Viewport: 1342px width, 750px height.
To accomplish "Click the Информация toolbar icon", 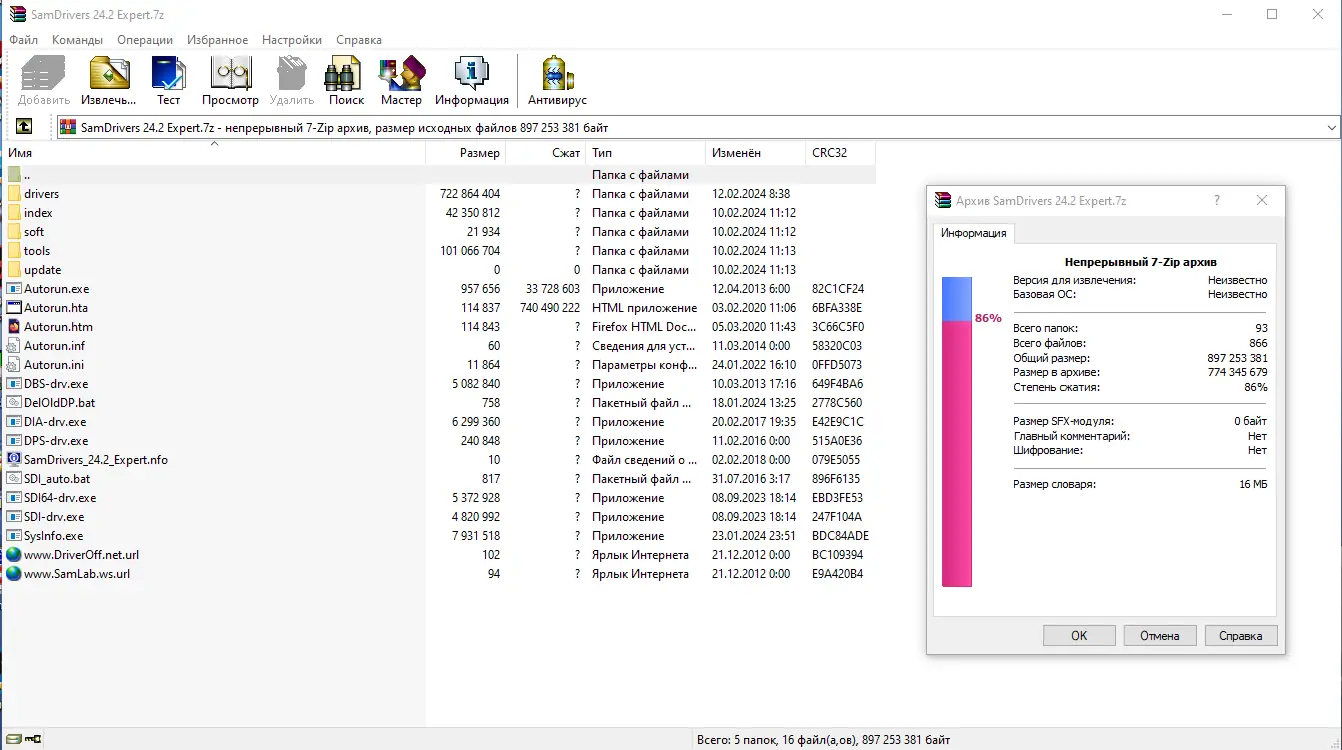I will [471, 73].
